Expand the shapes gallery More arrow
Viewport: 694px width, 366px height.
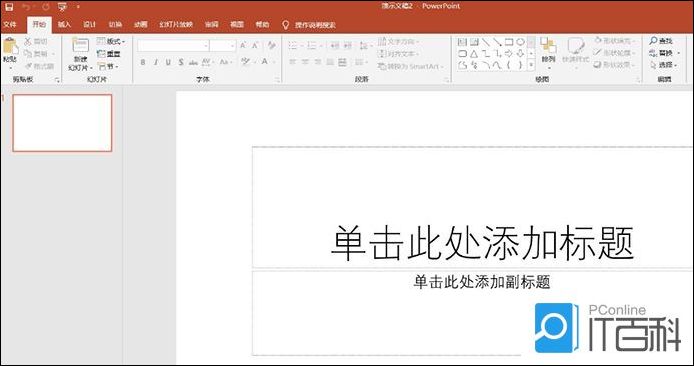pos(532,65)
